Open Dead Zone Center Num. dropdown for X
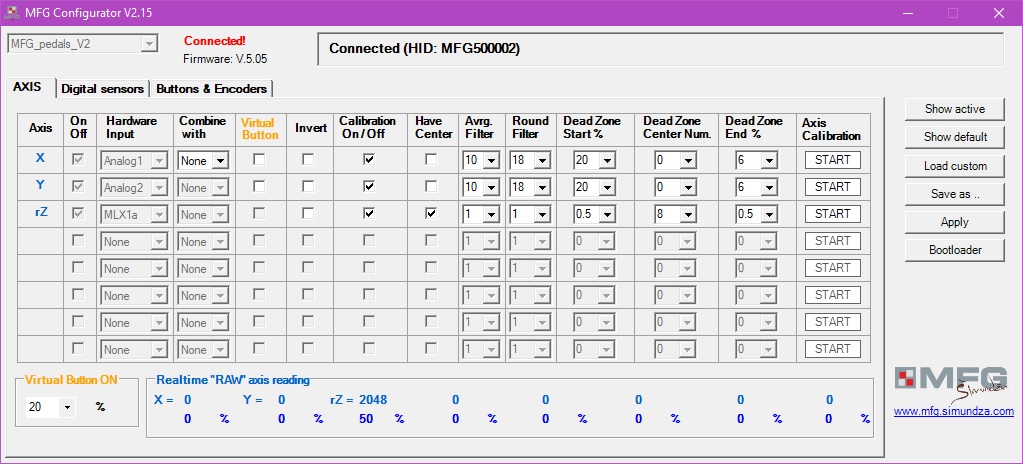Image resolution: width=1023 pixels, height=464 pixels. click(x=676, y=161)
